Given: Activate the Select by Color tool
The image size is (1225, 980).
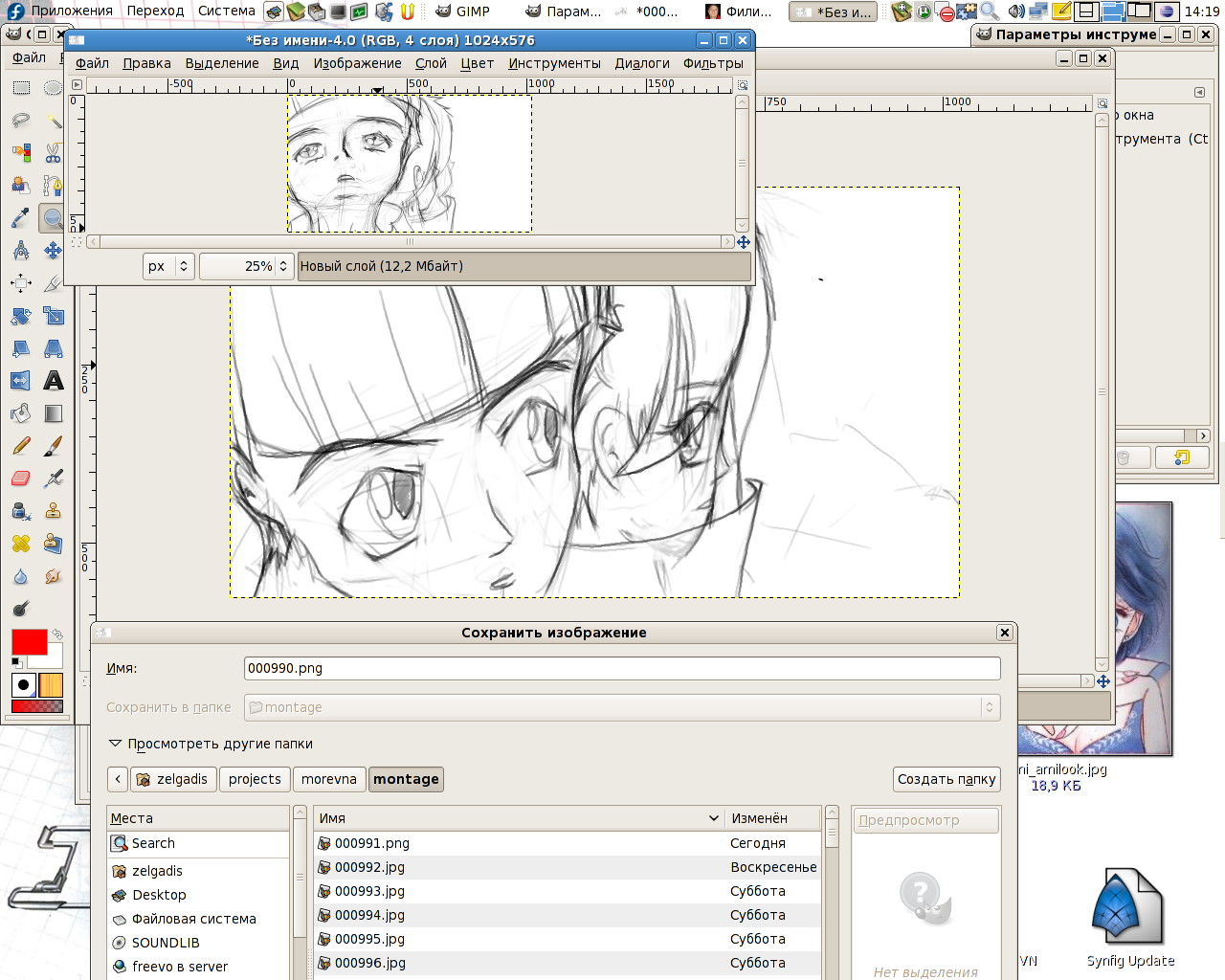Looking at the screenshot, I should [21, 153].
